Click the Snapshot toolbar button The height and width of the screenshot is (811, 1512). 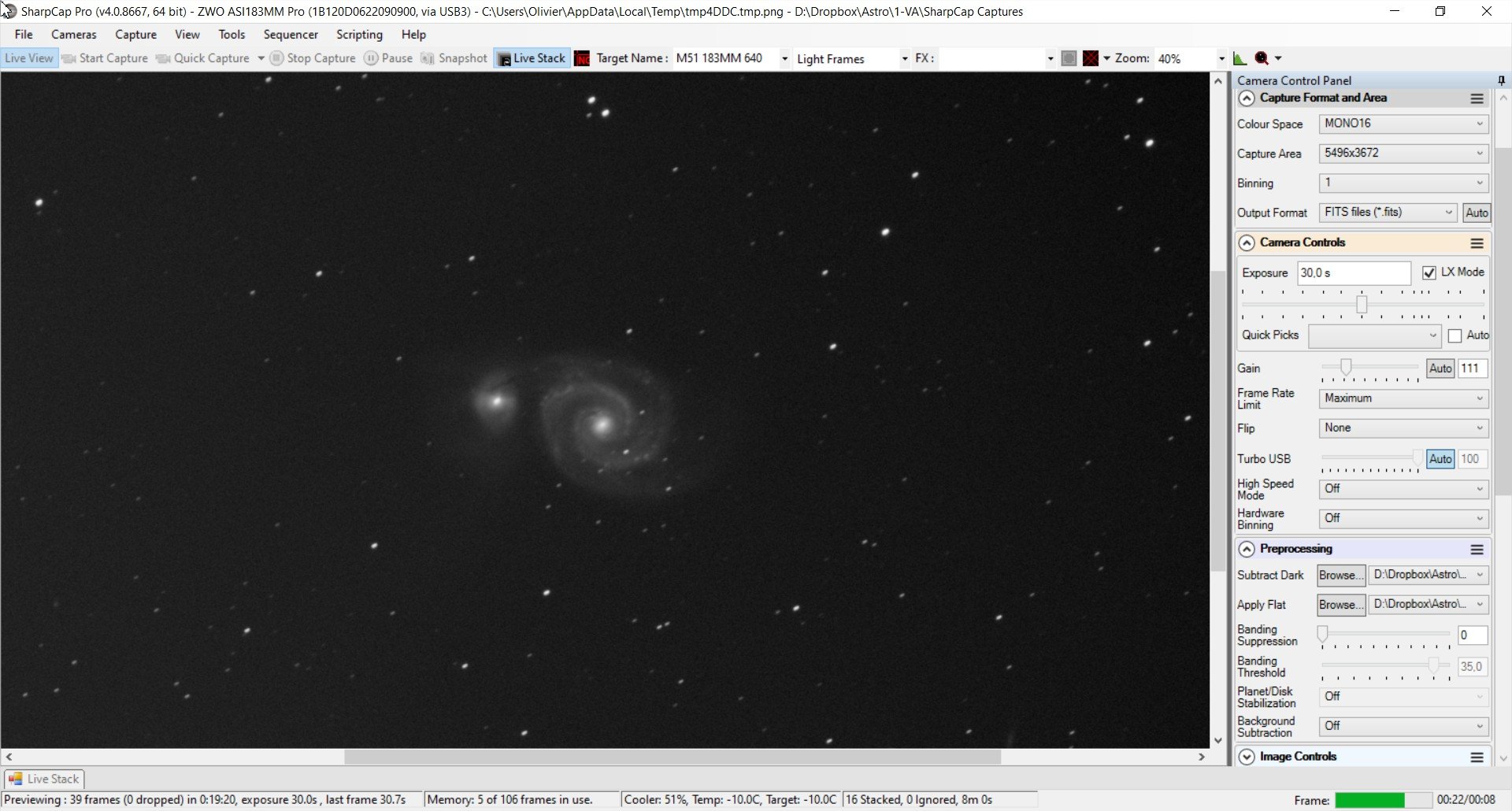(x=454, y=58)
